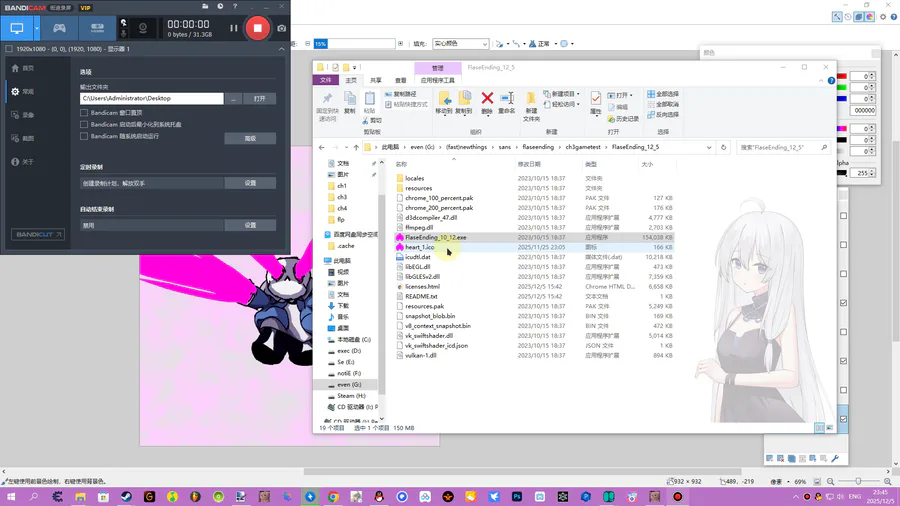Open the Bandicam Video sidebar tab
Screen dimensions: 900x506
[x=23, y=115]
